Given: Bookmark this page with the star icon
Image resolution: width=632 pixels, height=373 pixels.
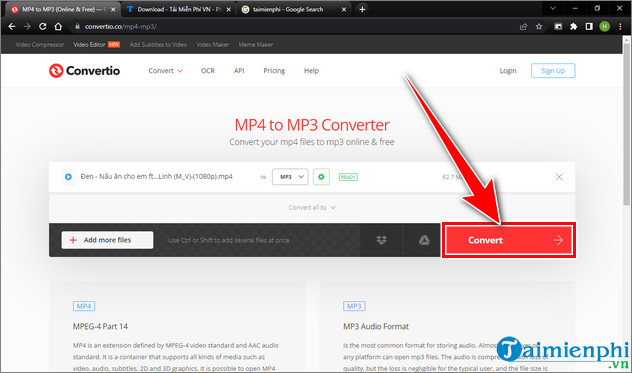Looking at the screenshot, I should click(539, 27).
